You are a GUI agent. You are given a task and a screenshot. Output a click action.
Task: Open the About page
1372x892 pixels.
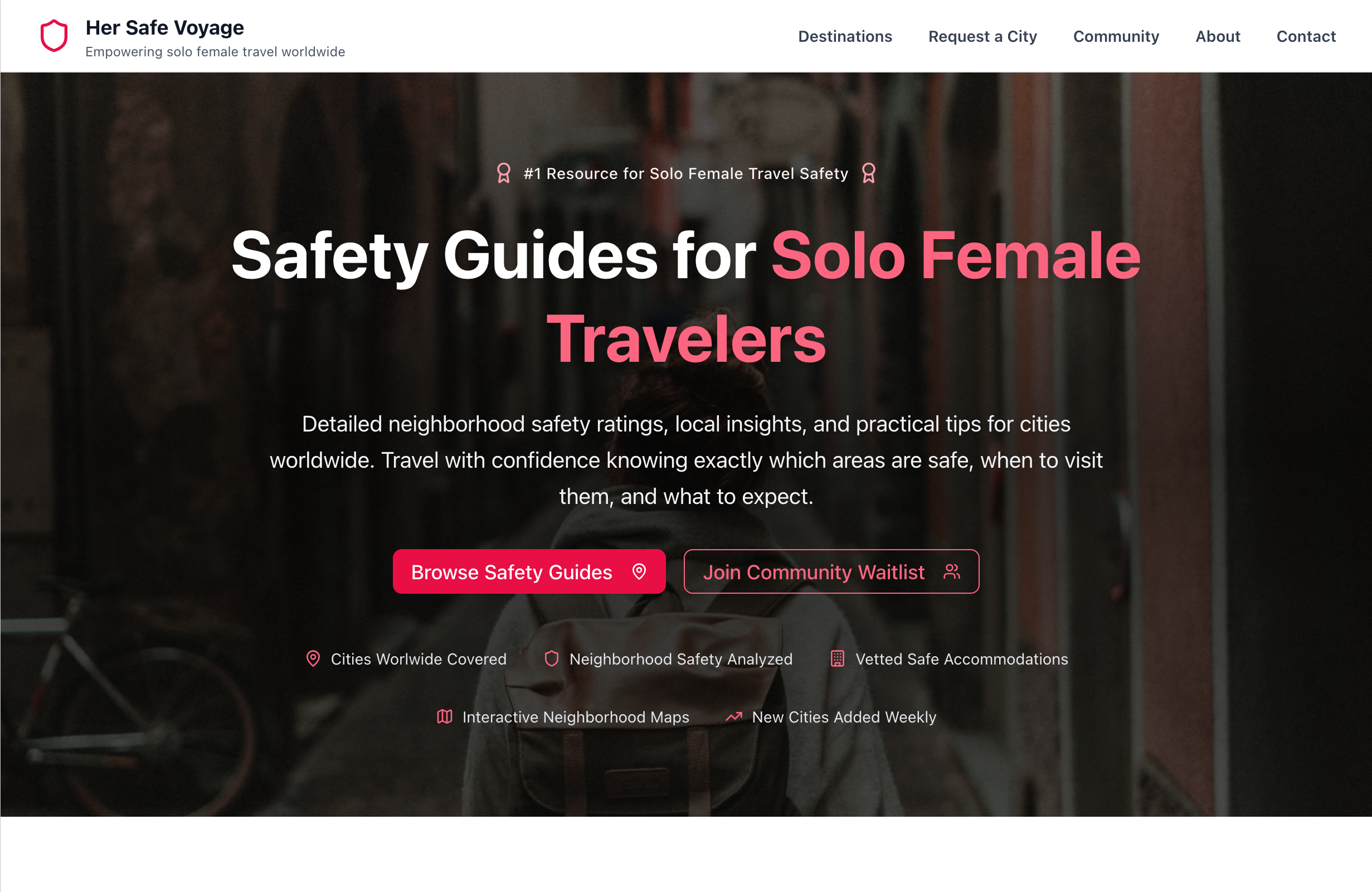(1218, 36)
